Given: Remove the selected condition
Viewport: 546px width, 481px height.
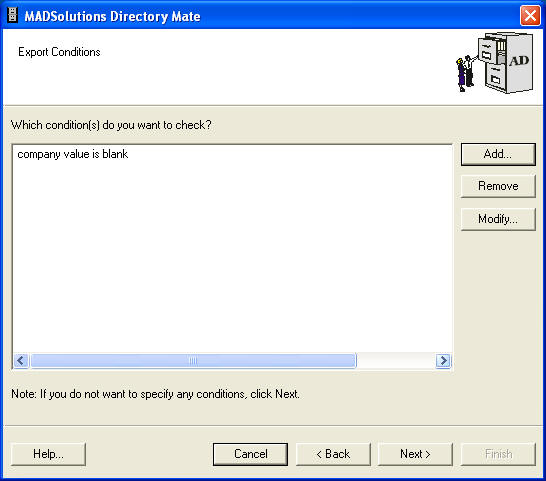Looking at the screenshot, I should 498,186.
